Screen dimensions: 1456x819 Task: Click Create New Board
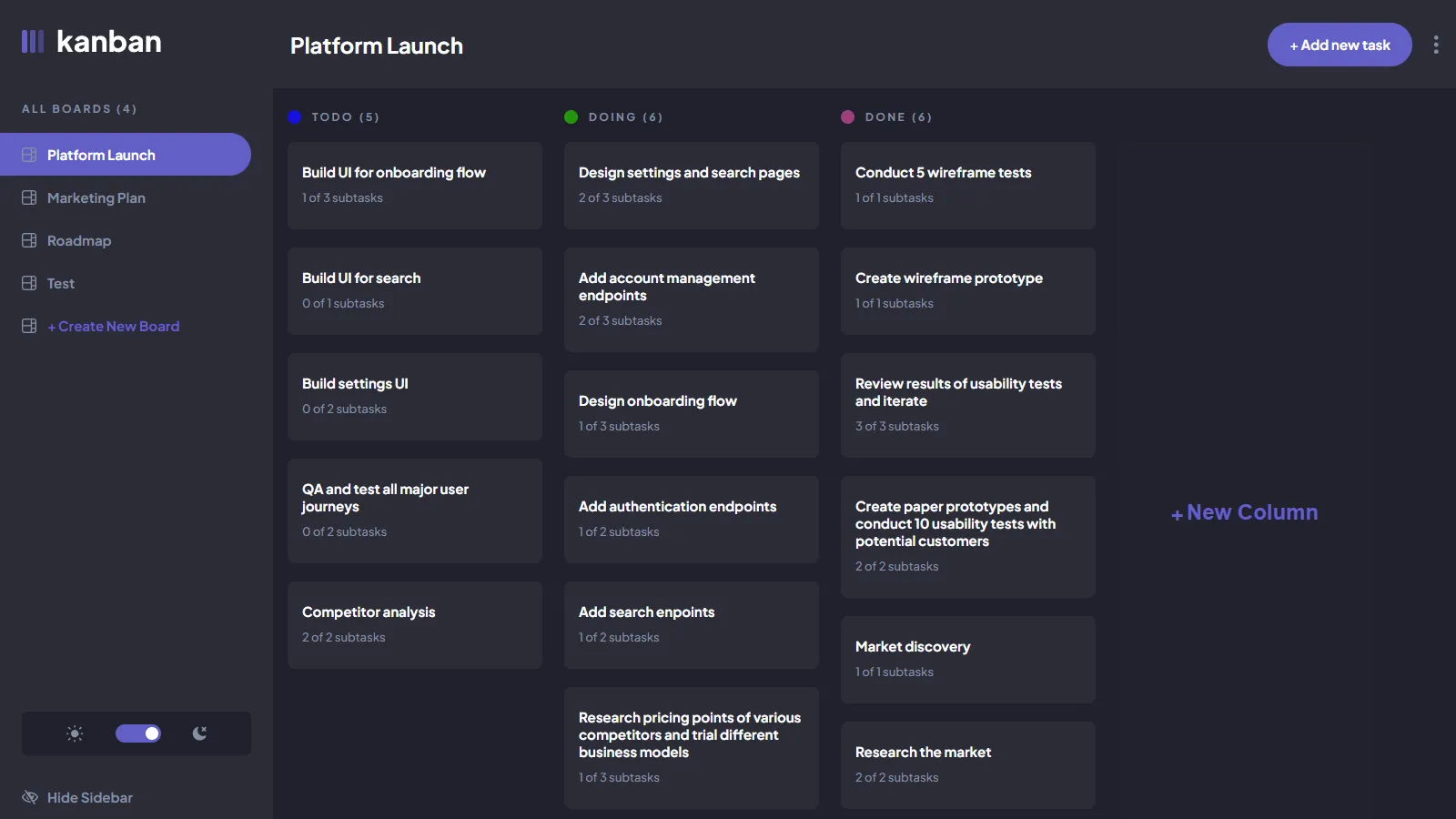click(x=114, y=326)
